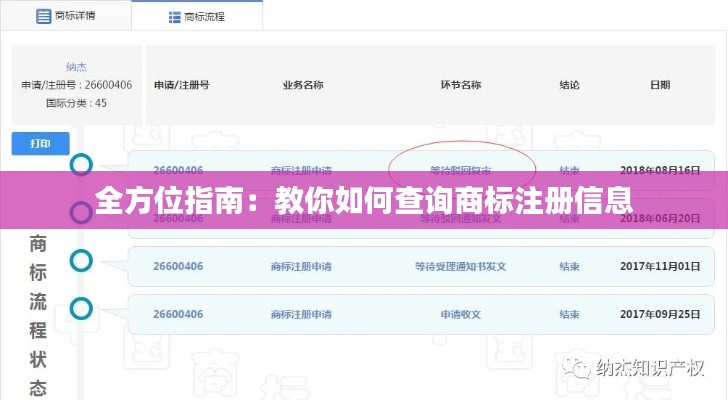Click the 申请/注册号 column header
The width and height of the screenshot is (728, 400).
click(182, 85)
